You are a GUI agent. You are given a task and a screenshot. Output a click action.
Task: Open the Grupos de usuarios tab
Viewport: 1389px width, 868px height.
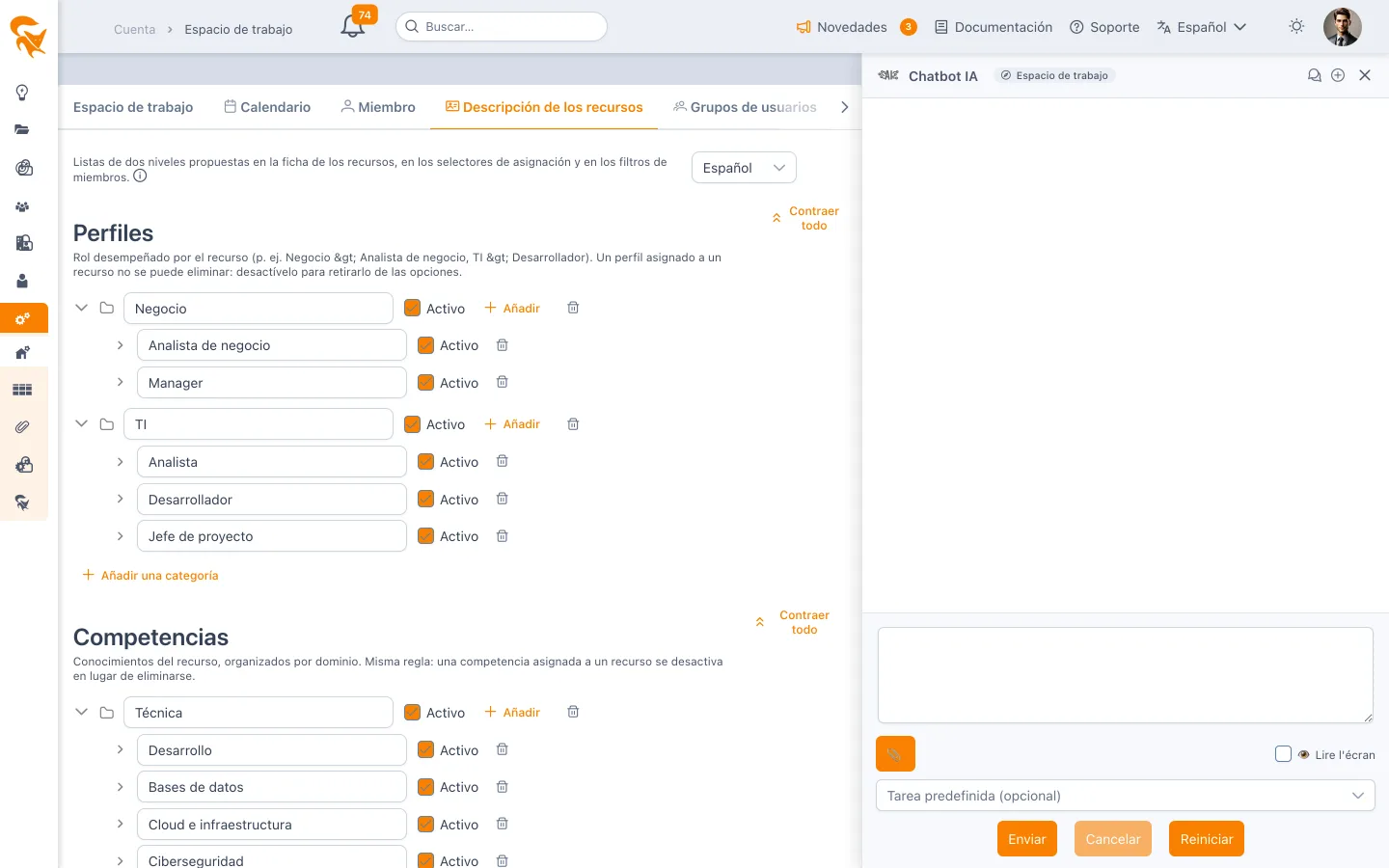click(x=745, y=107)
